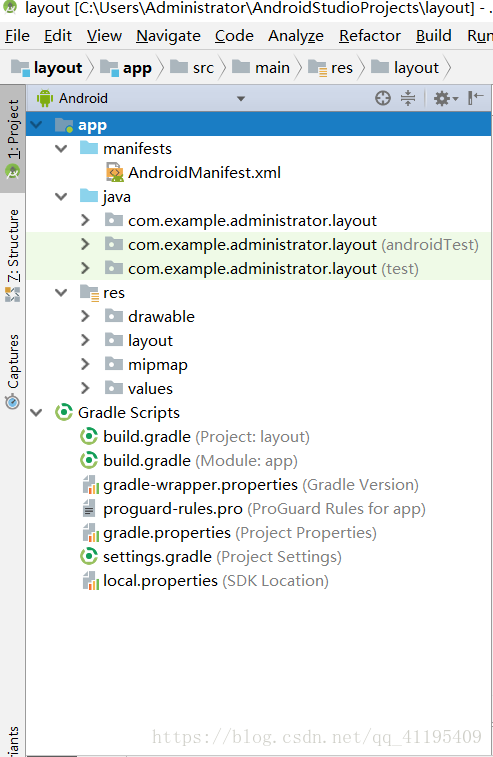Image resolution: width=493 pixels, height=757 pixels.
Task: Click the proguard-rules.pro file icon
Action: click(x=89, y=509)
